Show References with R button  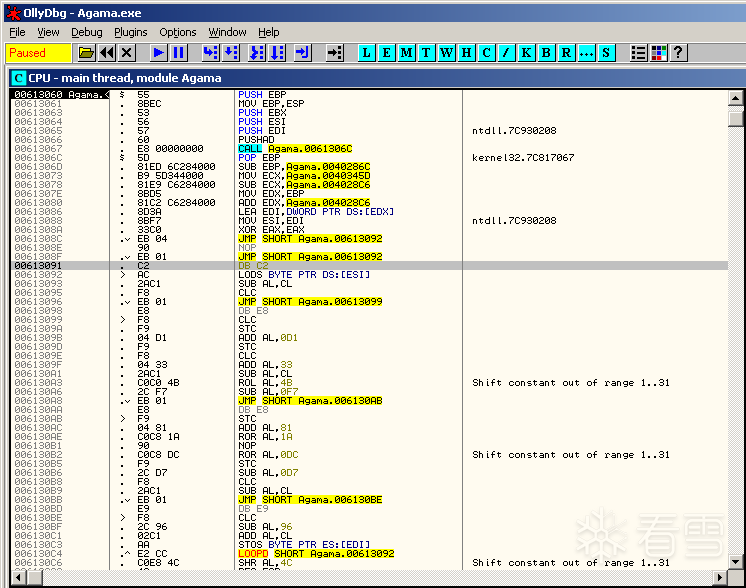coord(566,52)
